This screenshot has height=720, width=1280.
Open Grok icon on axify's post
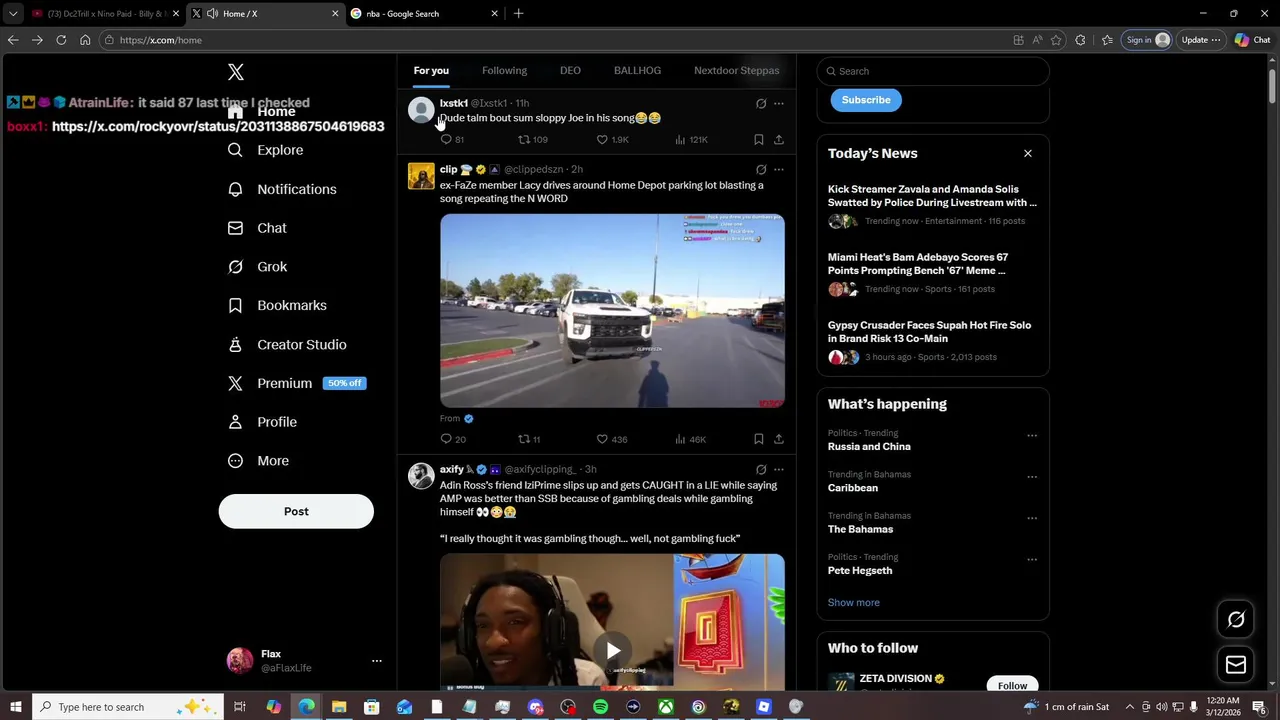coord(761,469)
